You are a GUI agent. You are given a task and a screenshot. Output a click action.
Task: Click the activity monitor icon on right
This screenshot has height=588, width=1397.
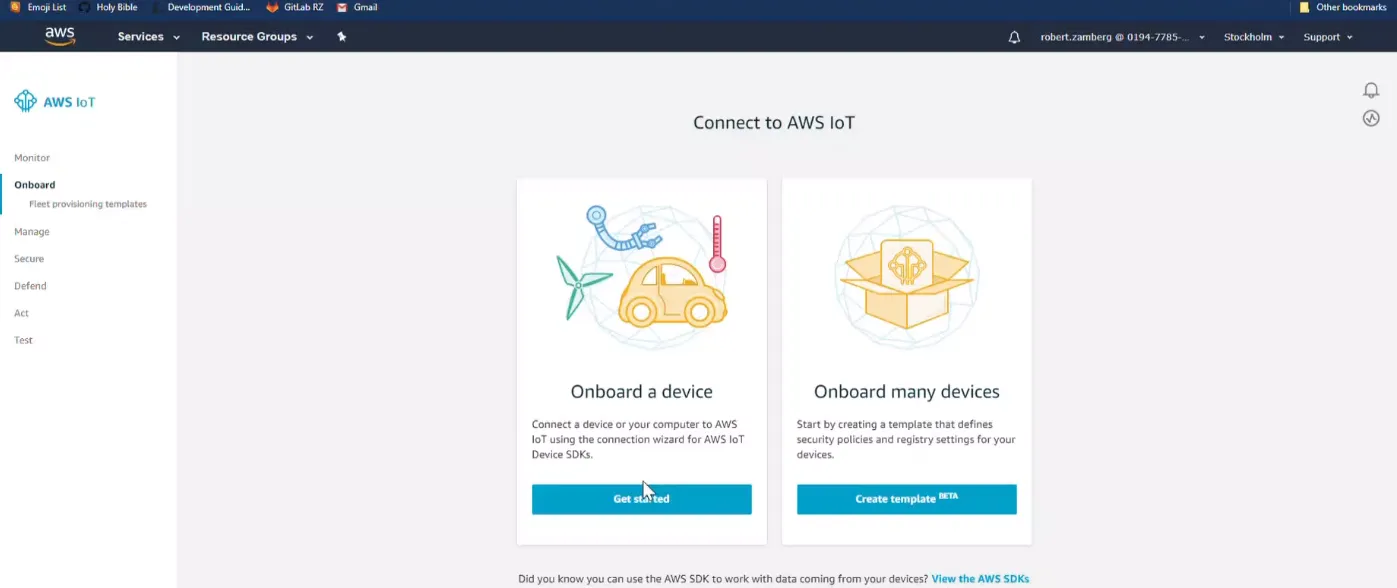[1371, 118]
